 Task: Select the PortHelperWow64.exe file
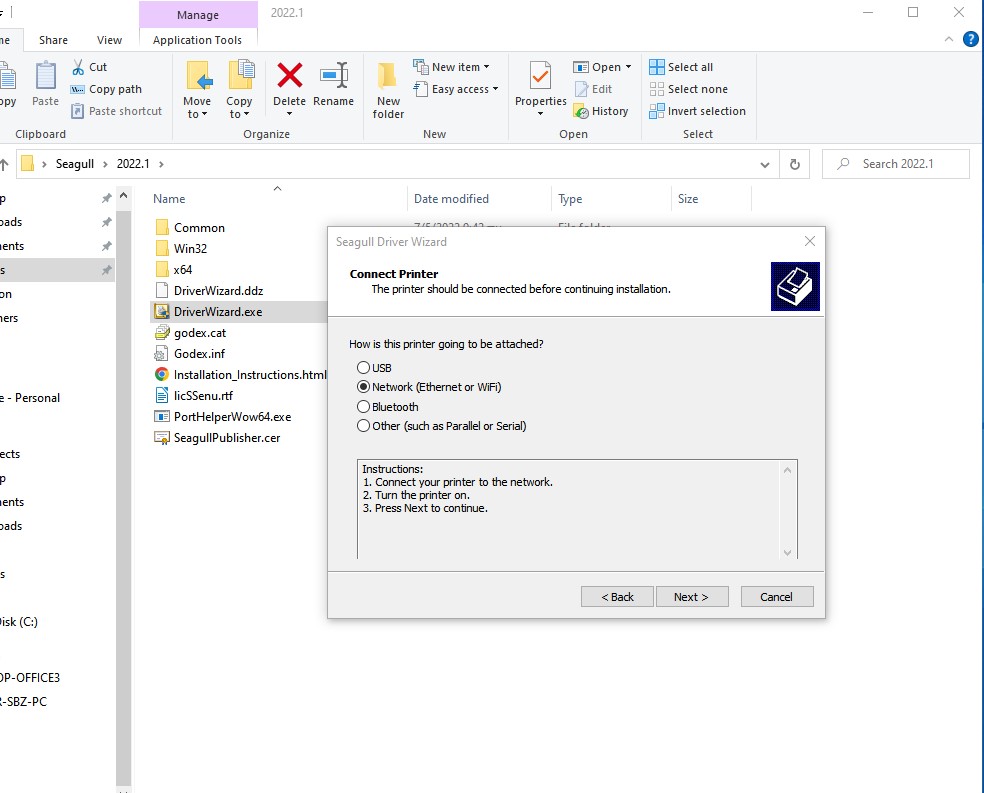[223, 417]
